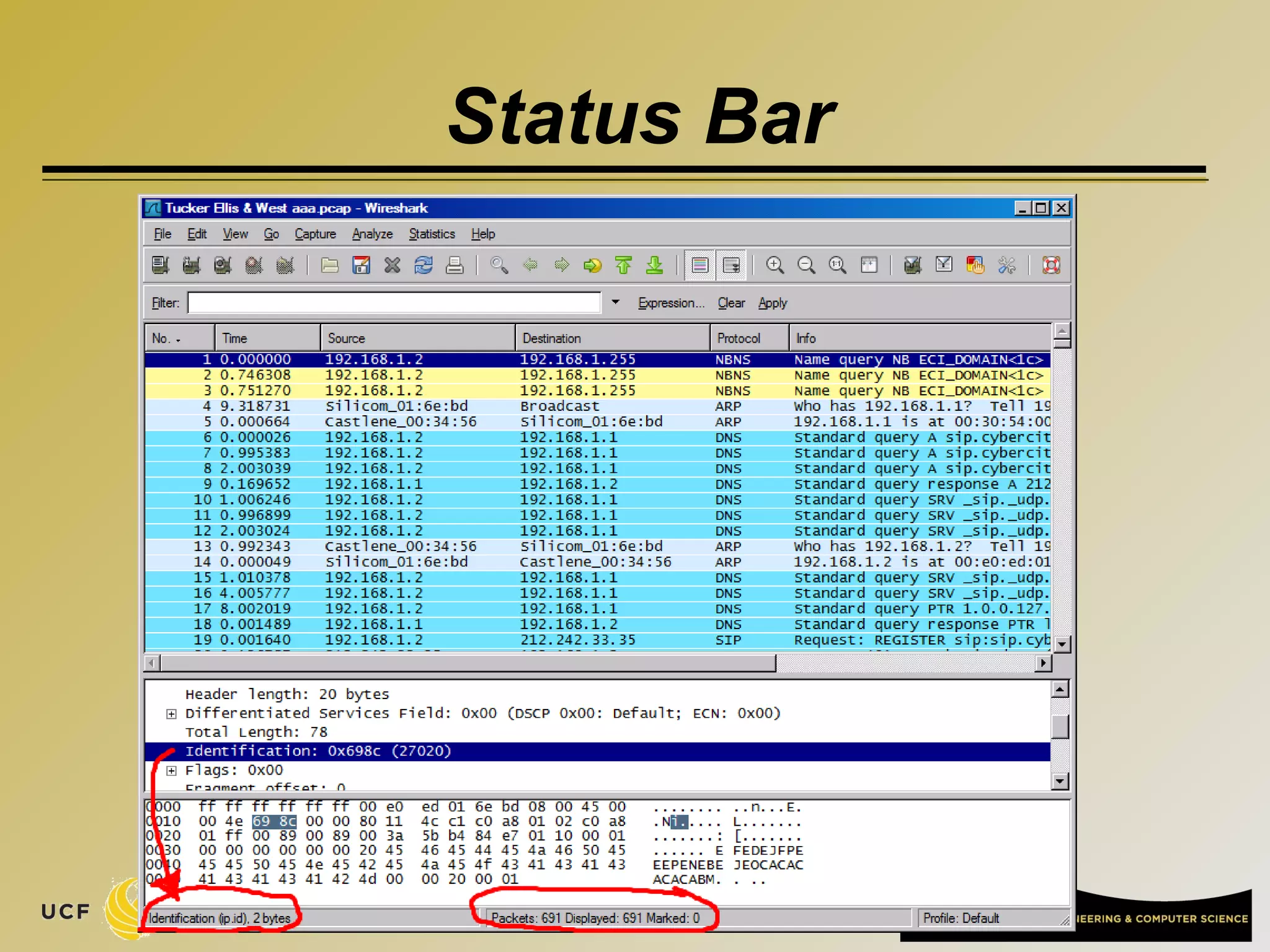Sort by the No. column header
The image size is (1270, 952).
(180, 338)
